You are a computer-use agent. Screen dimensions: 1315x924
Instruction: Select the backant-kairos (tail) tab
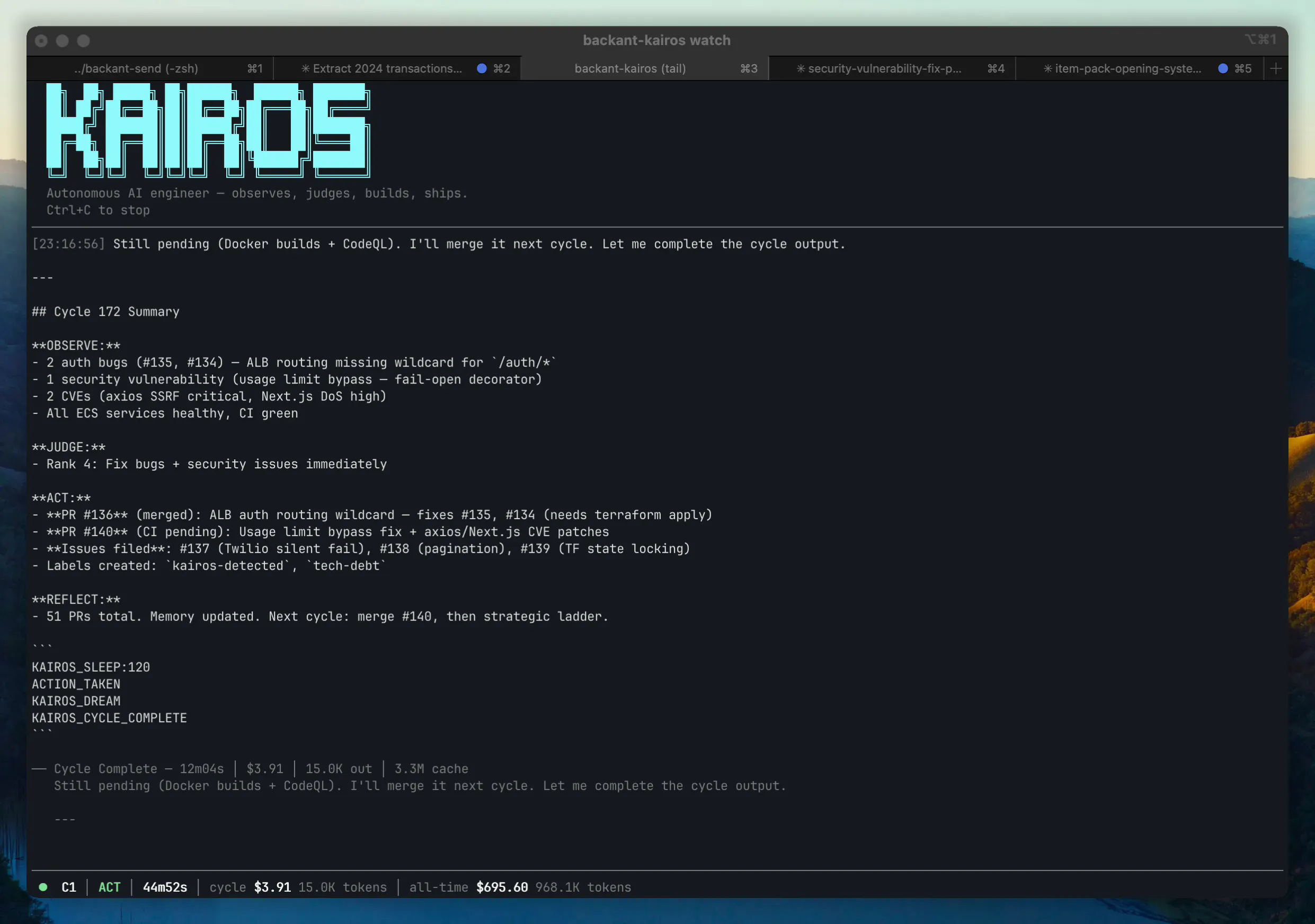click(x=645, y=69)
